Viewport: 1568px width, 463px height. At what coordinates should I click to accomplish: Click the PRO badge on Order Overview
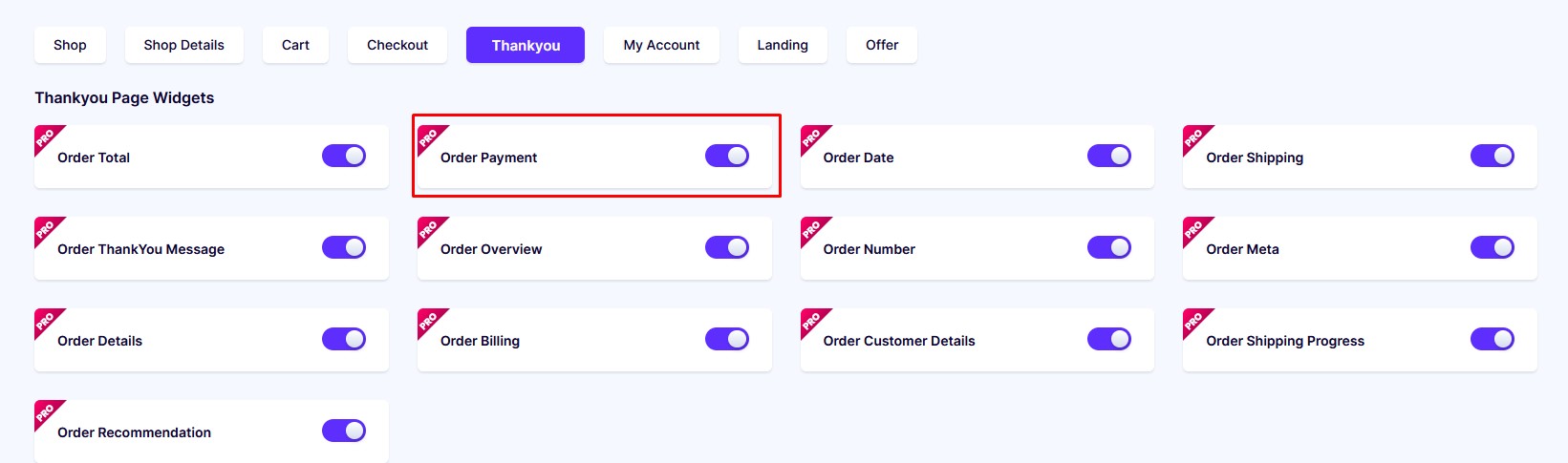click(x=429, y=229)
